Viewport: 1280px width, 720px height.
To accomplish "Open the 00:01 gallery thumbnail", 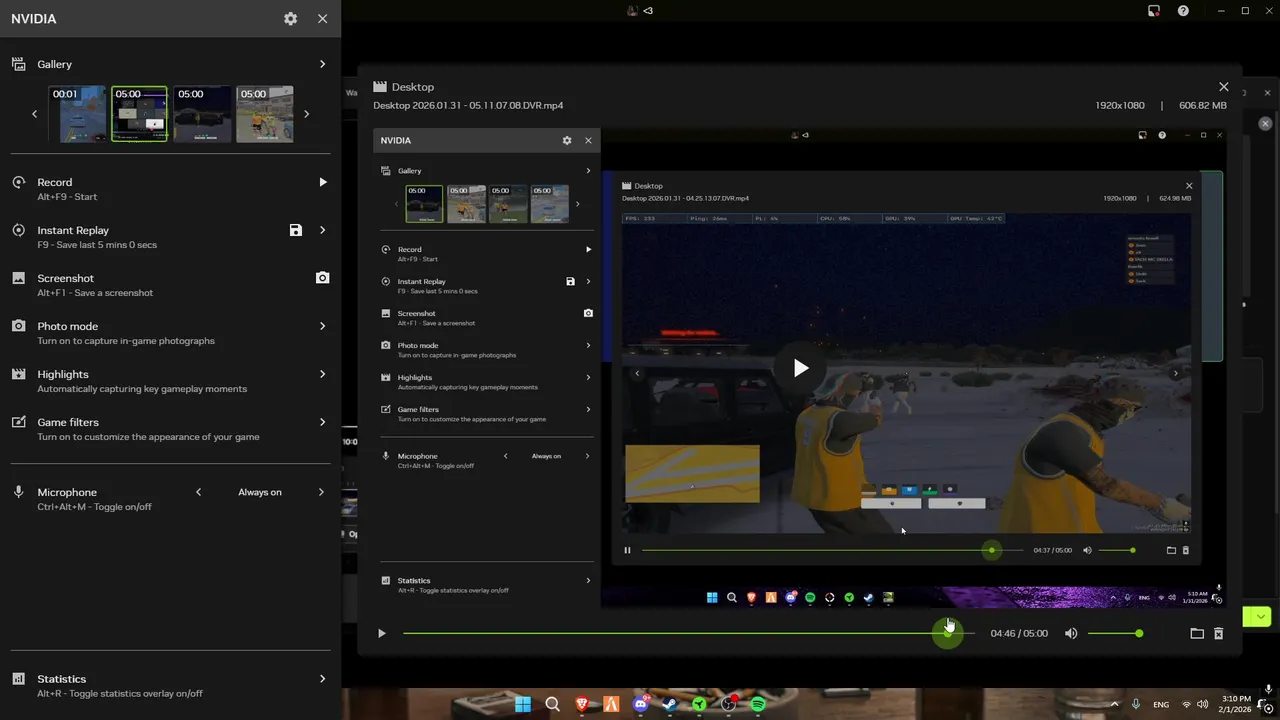I will tap(78, 114).
